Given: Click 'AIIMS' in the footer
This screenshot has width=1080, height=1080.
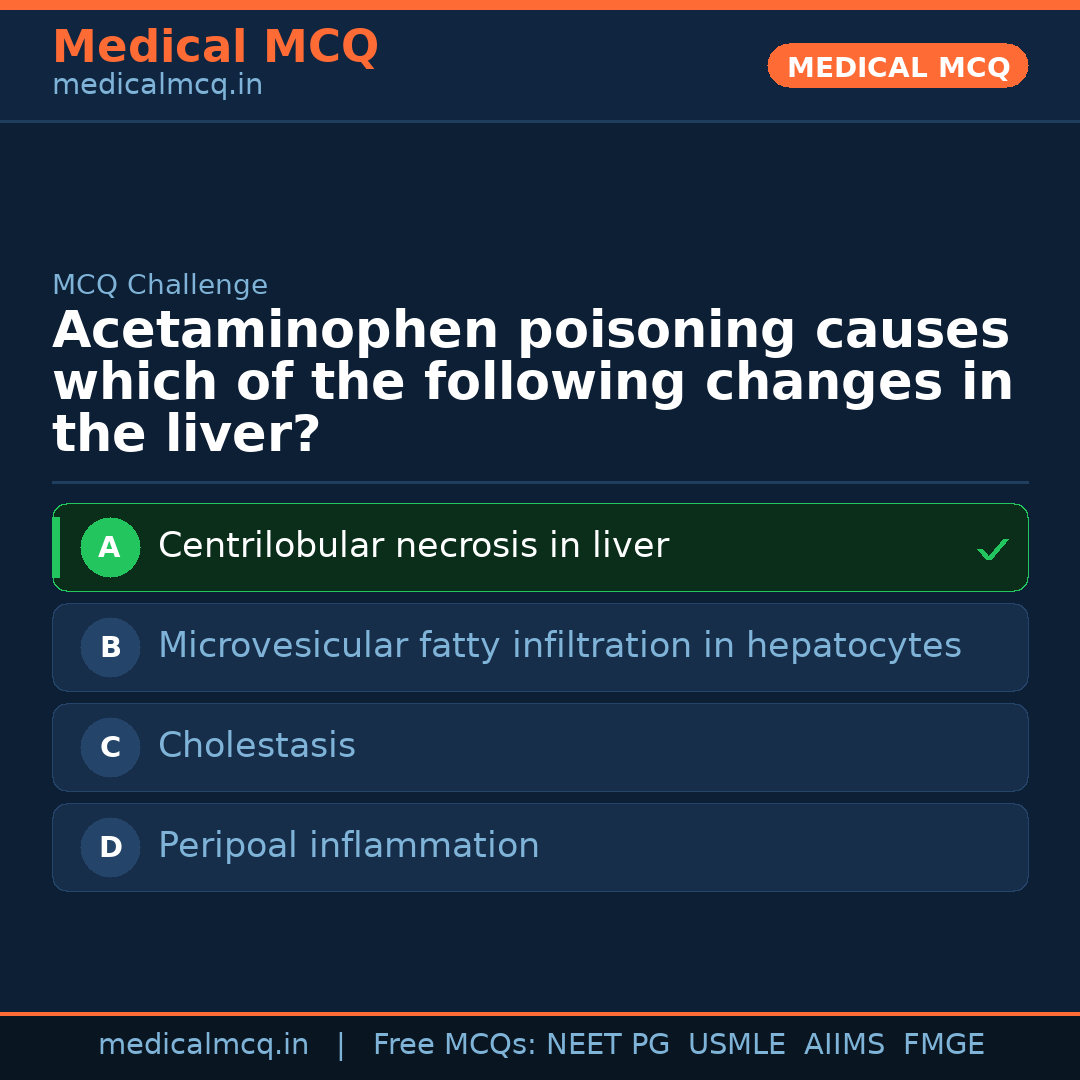Looking at the screenshot, I should tap(844, 1045).
